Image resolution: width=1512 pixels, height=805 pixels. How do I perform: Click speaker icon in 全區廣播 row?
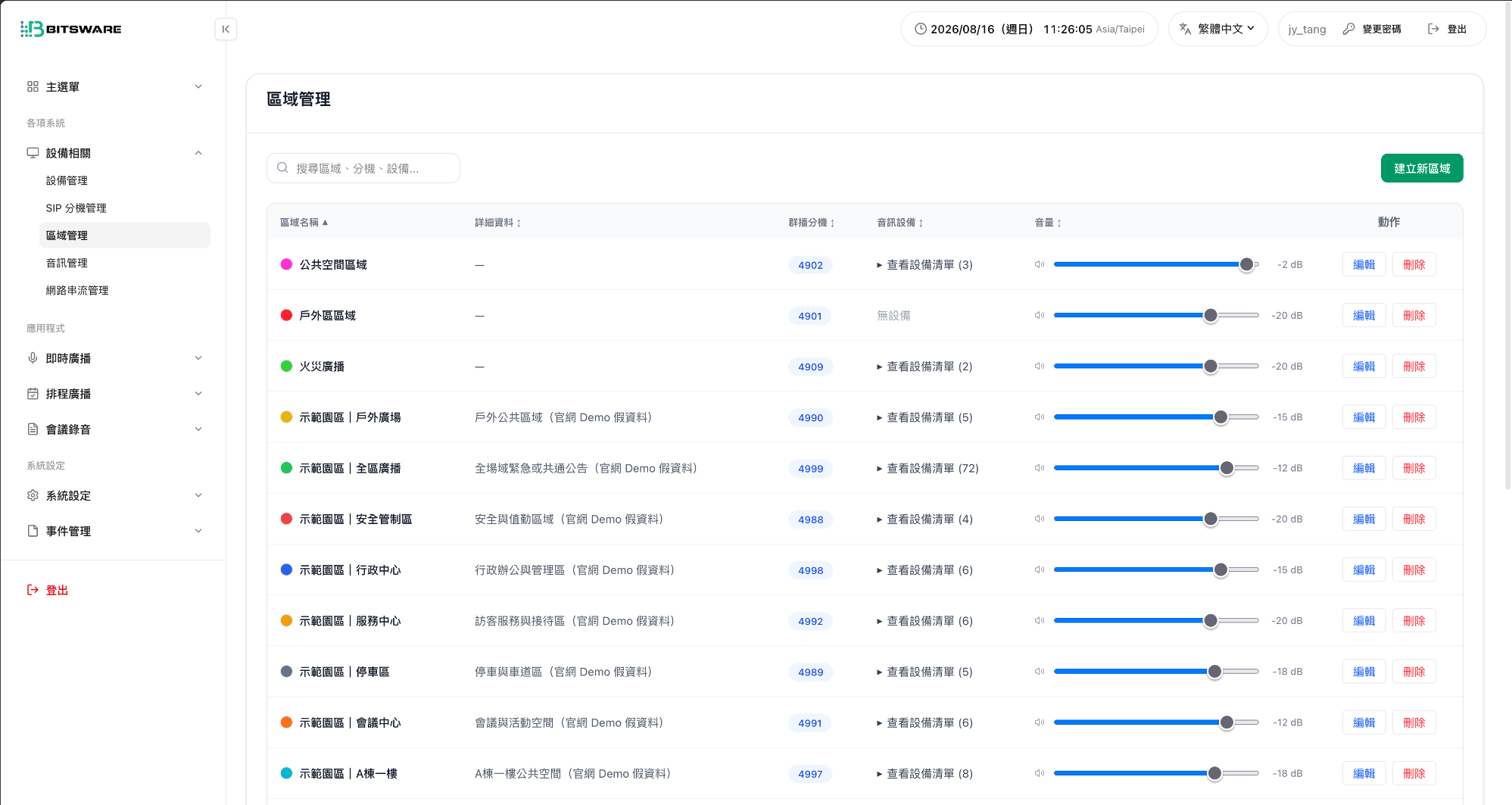(1040, 468)
